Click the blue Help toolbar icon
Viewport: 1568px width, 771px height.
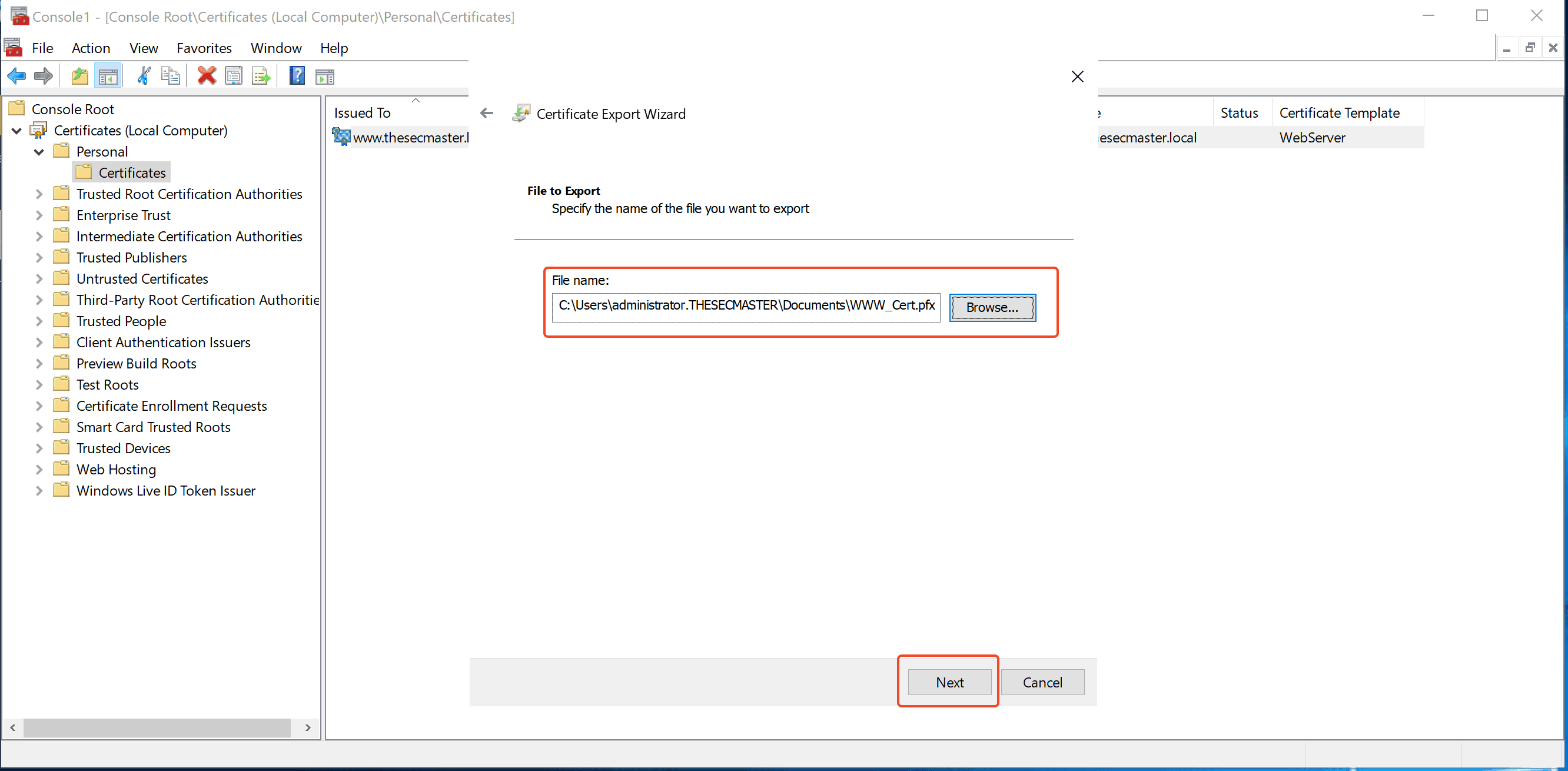[x=297, y=76]
